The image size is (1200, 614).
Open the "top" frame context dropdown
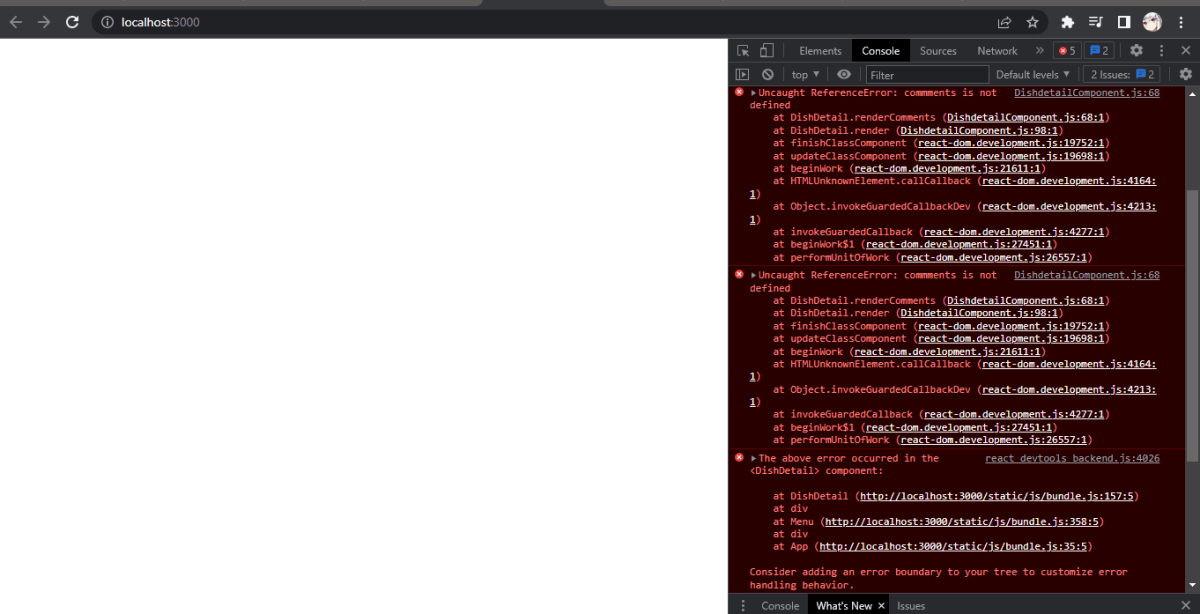[804, 73]
